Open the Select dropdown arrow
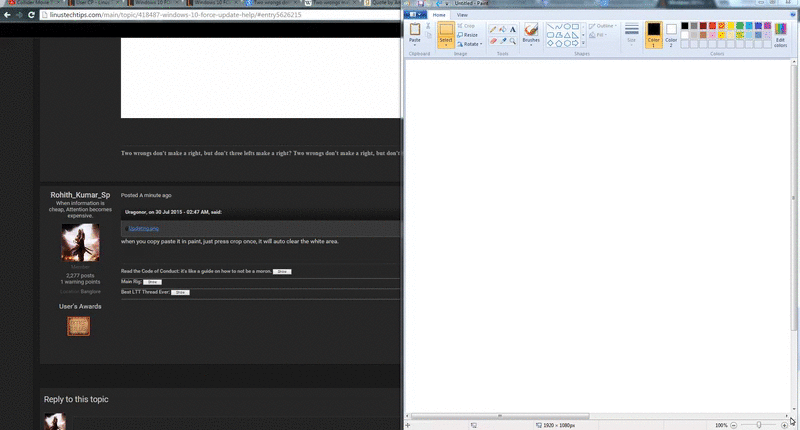This screenshot has width=800, height=430. 446,45
